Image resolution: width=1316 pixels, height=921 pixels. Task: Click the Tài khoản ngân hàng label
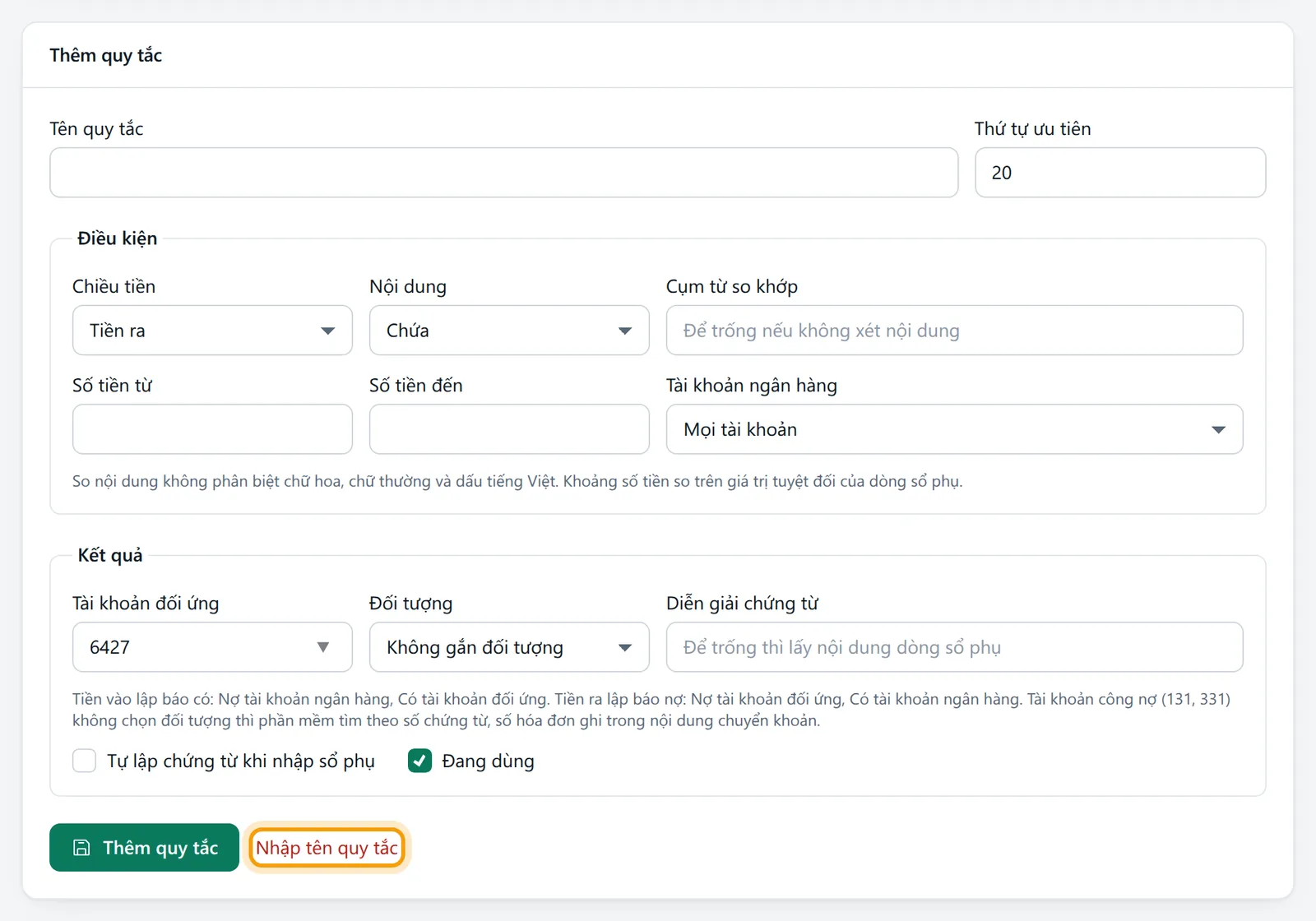[x=752, y=386]
